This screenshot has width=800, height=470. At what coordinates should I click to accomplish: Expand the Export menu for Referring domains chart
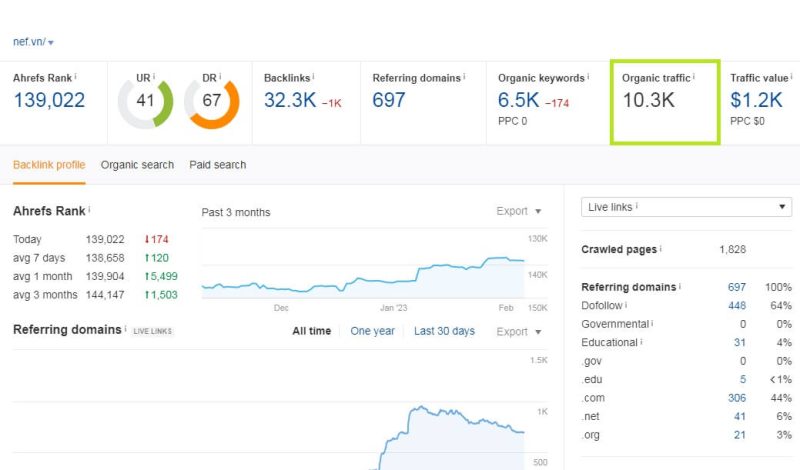(x=519, y=332)
